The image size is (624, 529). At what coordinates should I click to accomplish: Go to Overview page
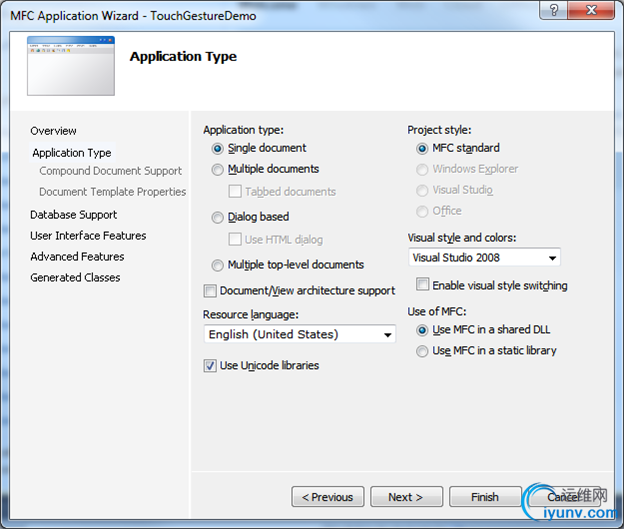coord(53,131)
